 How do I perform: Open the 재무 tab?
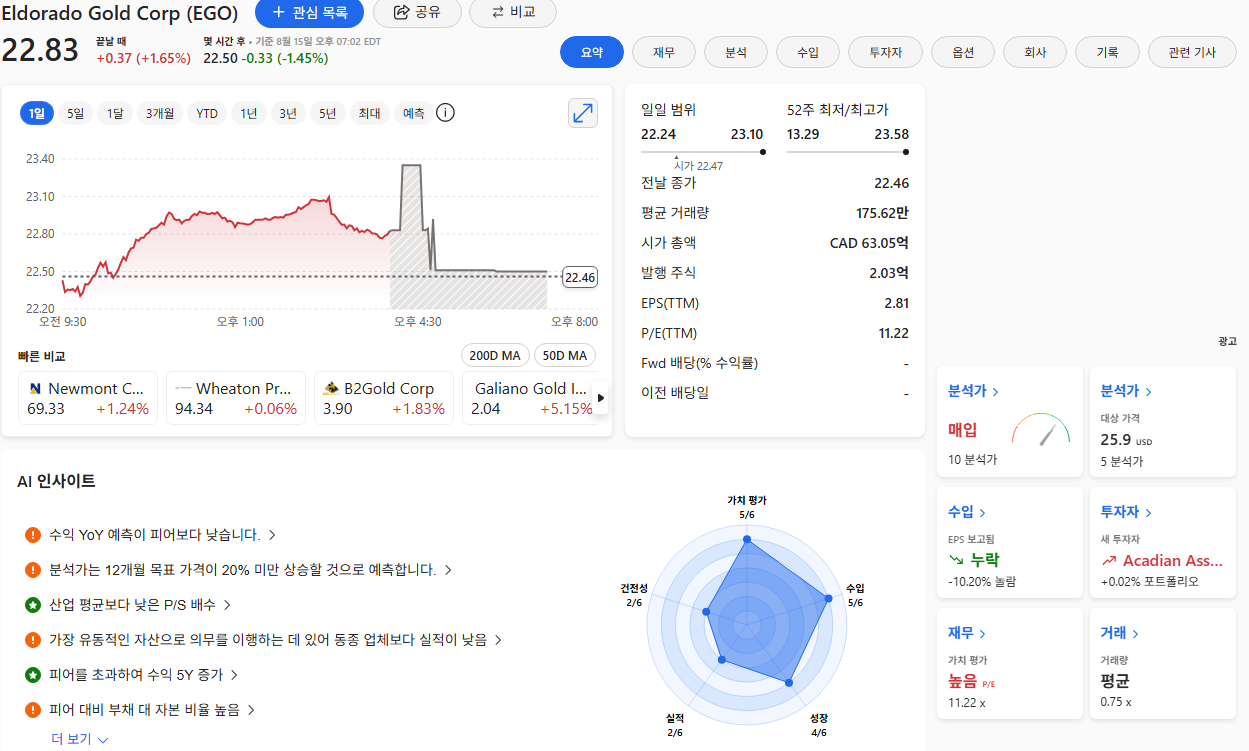[x=664, y=52]
